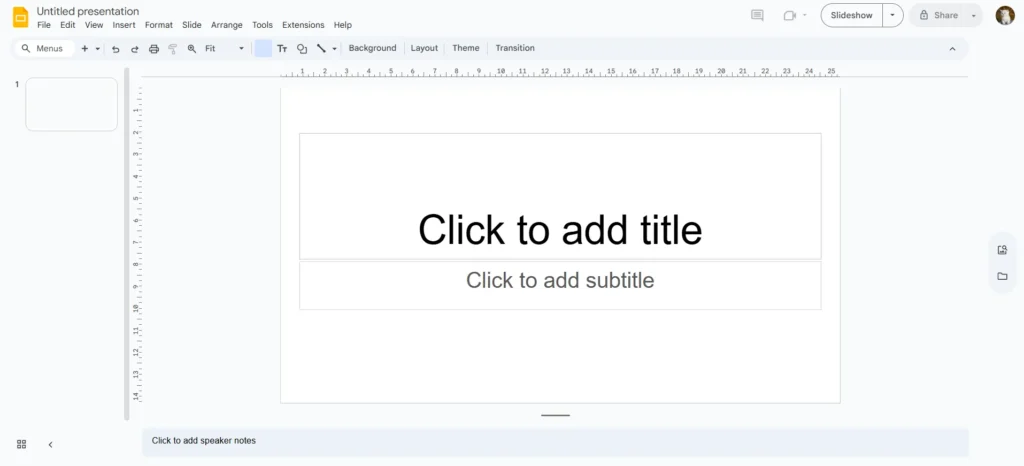The width and height of the screenshot is (1024, 466).
Task: Open comment history icon
Action: pyautogui.click(x=758, y=15)
